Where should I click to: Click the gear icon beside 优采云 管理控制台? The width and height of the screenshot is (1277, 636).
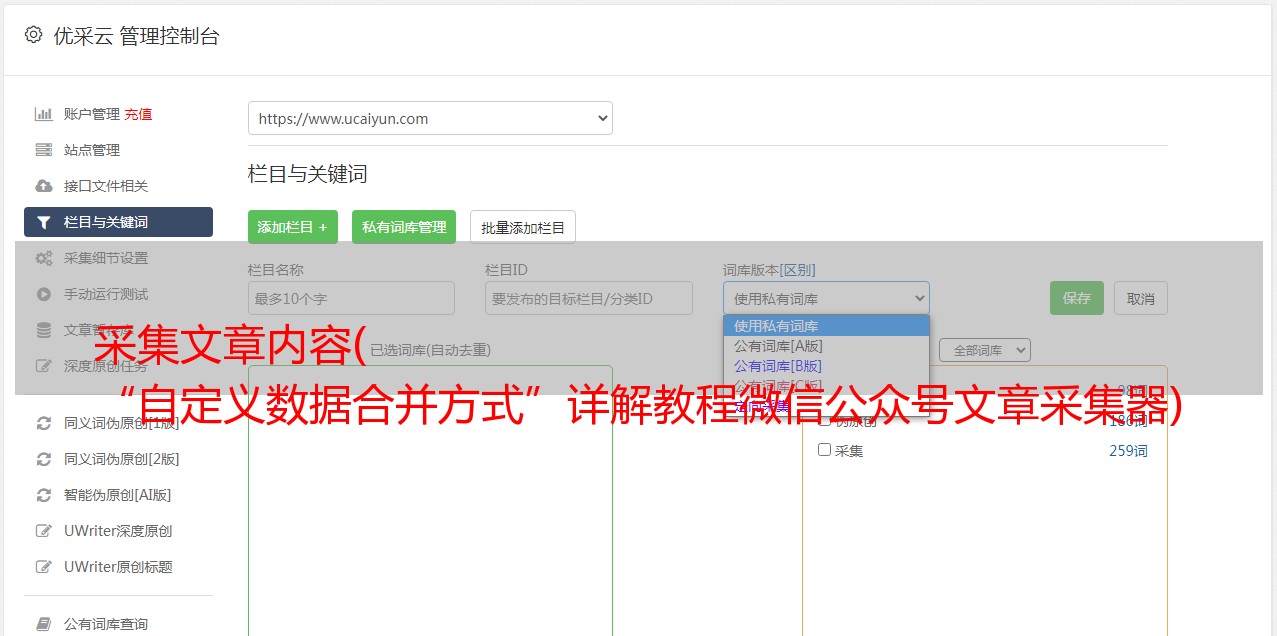[x=33, y=35]
